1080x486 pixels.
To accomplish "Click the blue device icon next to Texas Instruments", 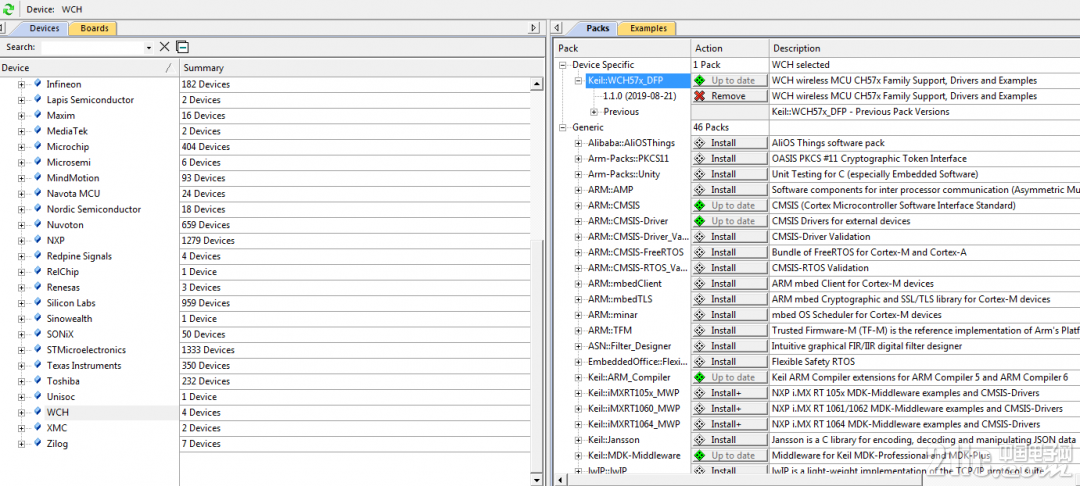I will [x=37, y=366].
